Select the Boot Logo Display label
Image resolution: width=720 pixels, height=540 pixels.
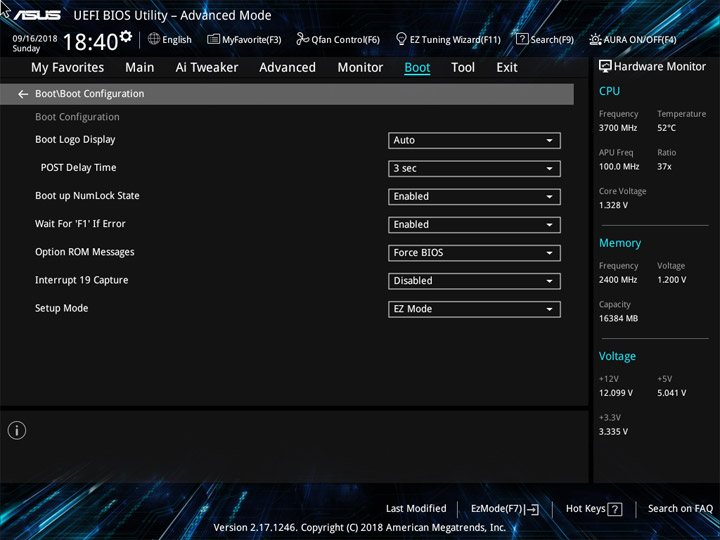tap(75, 140)
